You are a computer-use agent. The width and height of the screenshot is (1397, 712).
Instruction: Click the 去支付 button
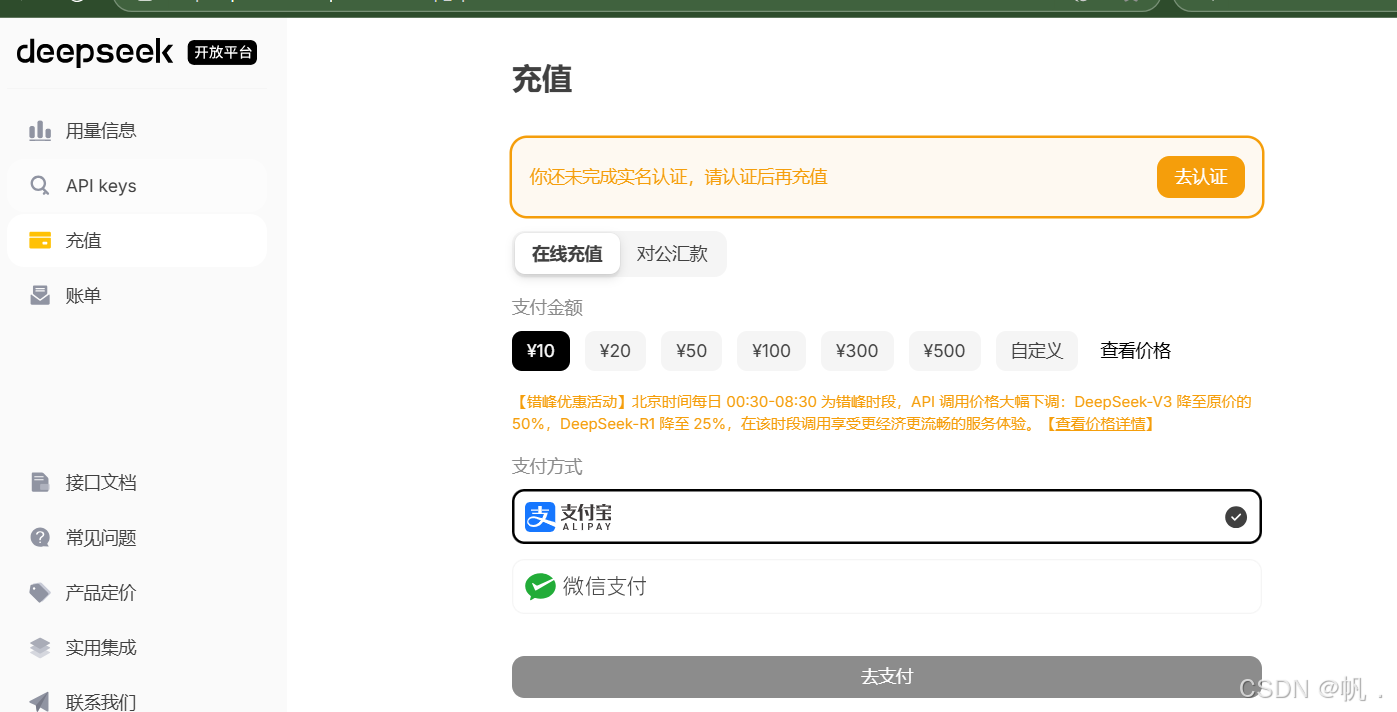(x=886, y=677)
